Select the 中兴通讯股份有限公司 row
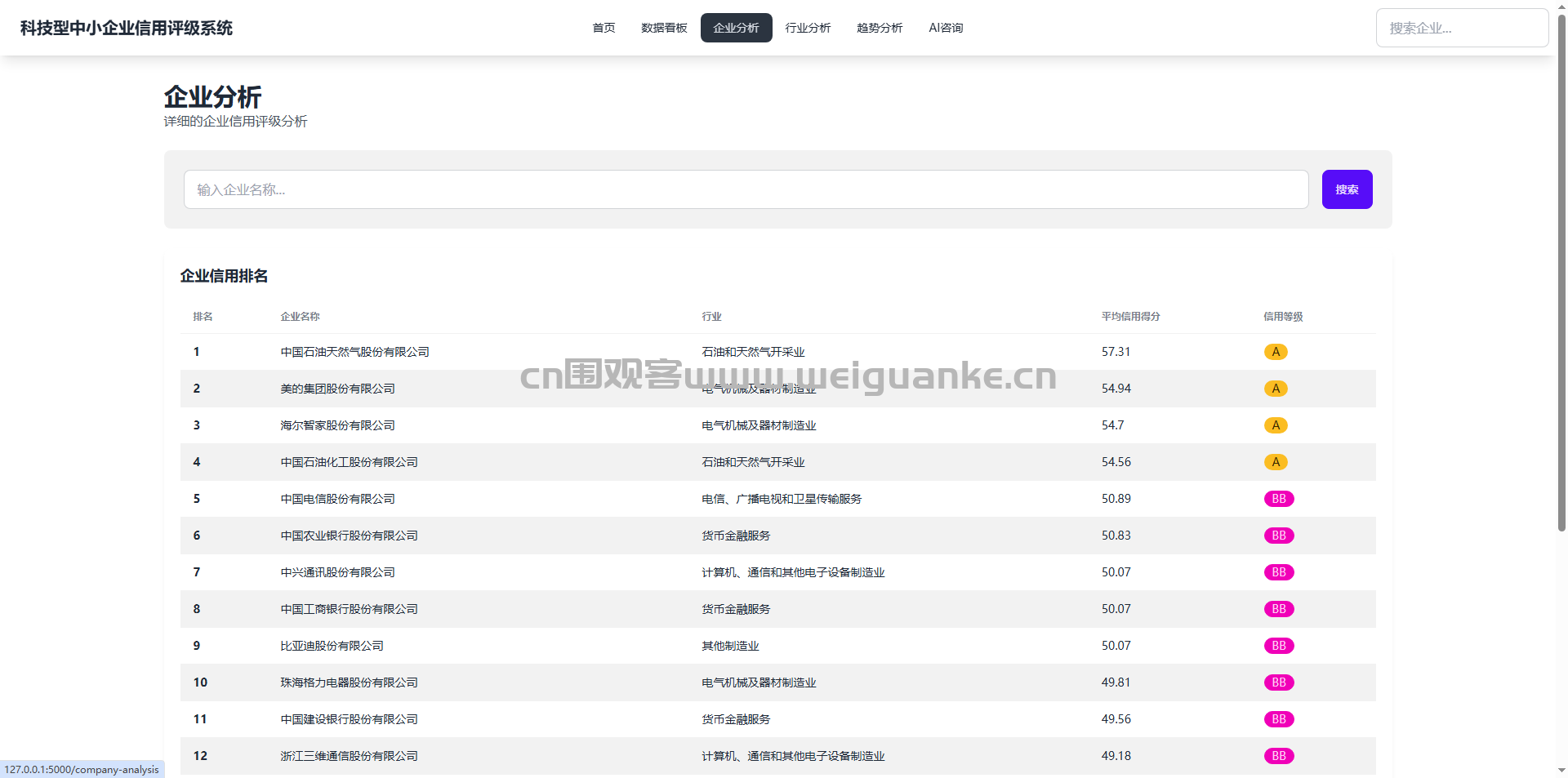Image resolution: width=1568 pixels, height=778 pixels. click(337, 572)
